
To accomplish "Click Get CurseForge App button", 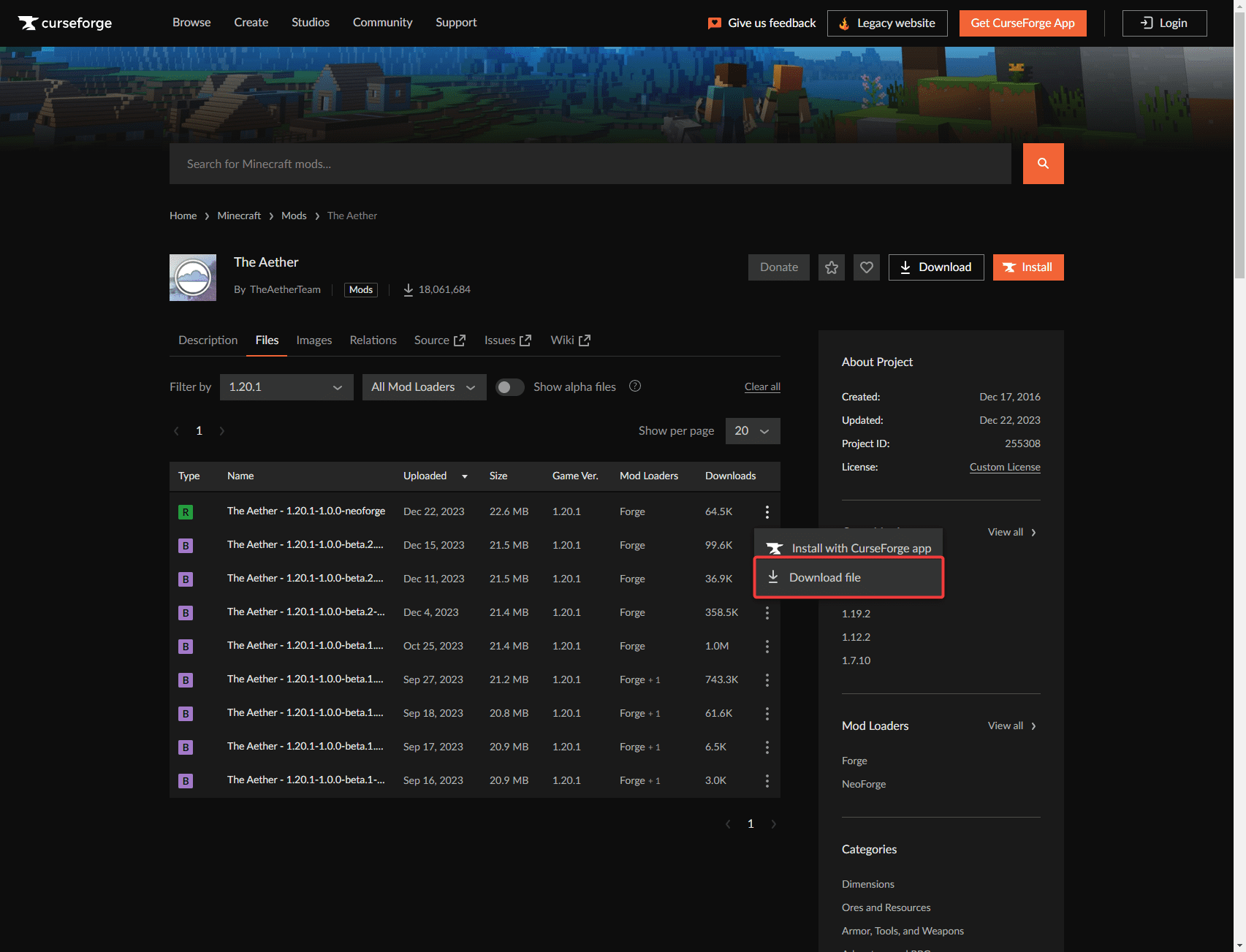I will coord(1022,23).
